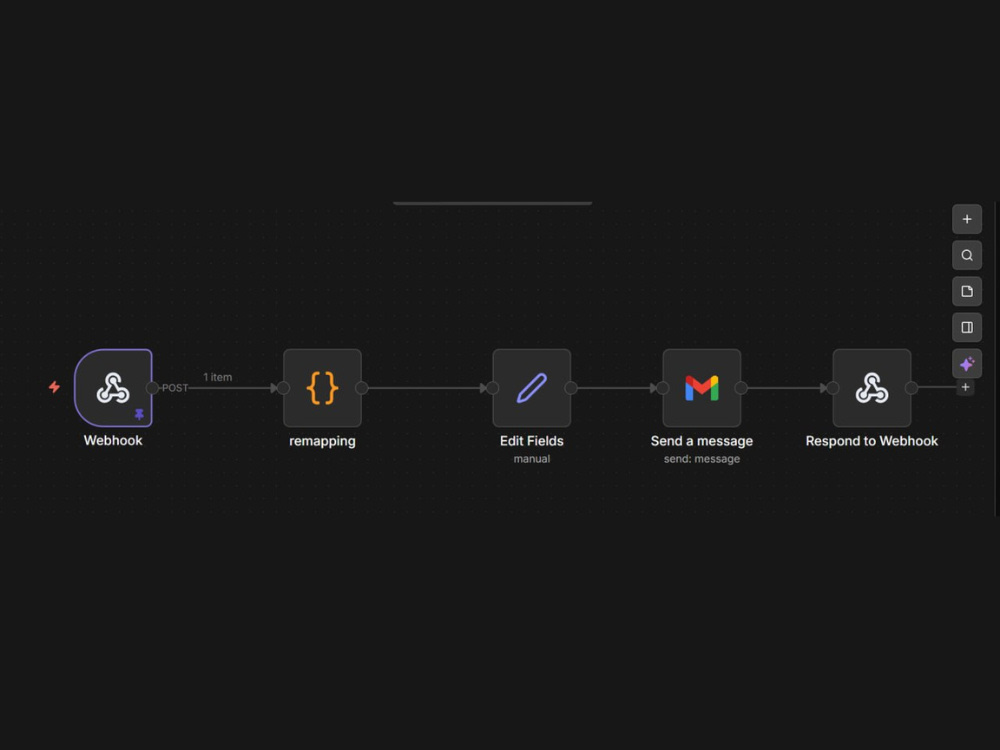Add node after Respond to Webhook

pos(966,387)
